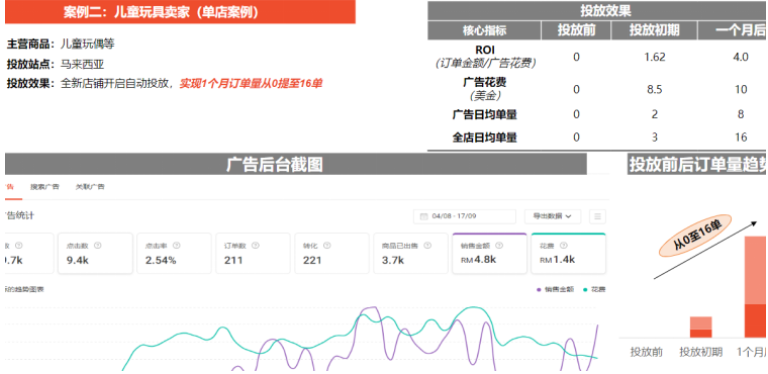This screenshot has width=768, height=374.
Task: Click the ROI row label
Action: click(484, 57)
